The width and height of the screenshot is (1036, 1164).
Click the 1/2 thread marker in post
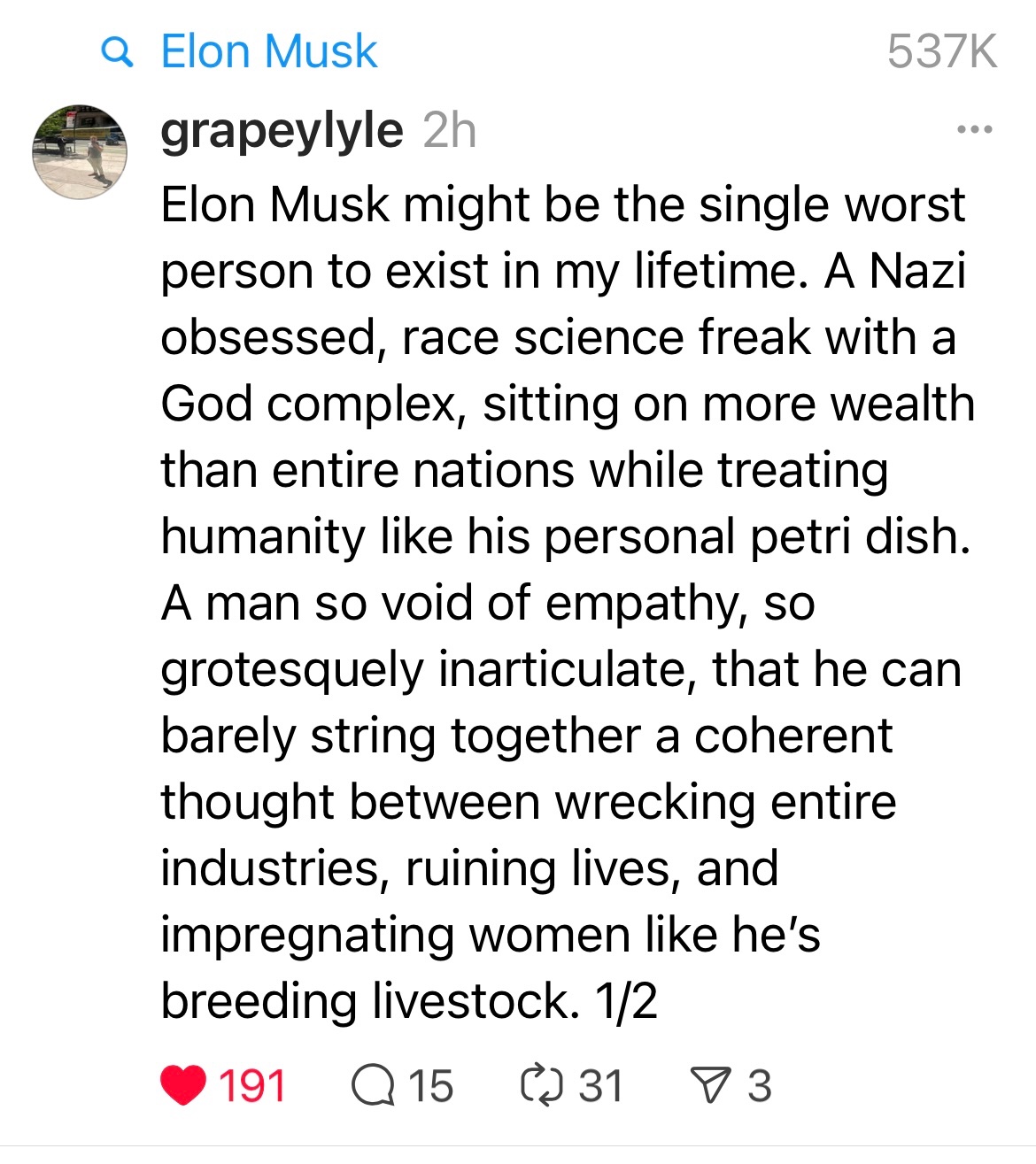pyautogui.click(x=626, y=1001)
